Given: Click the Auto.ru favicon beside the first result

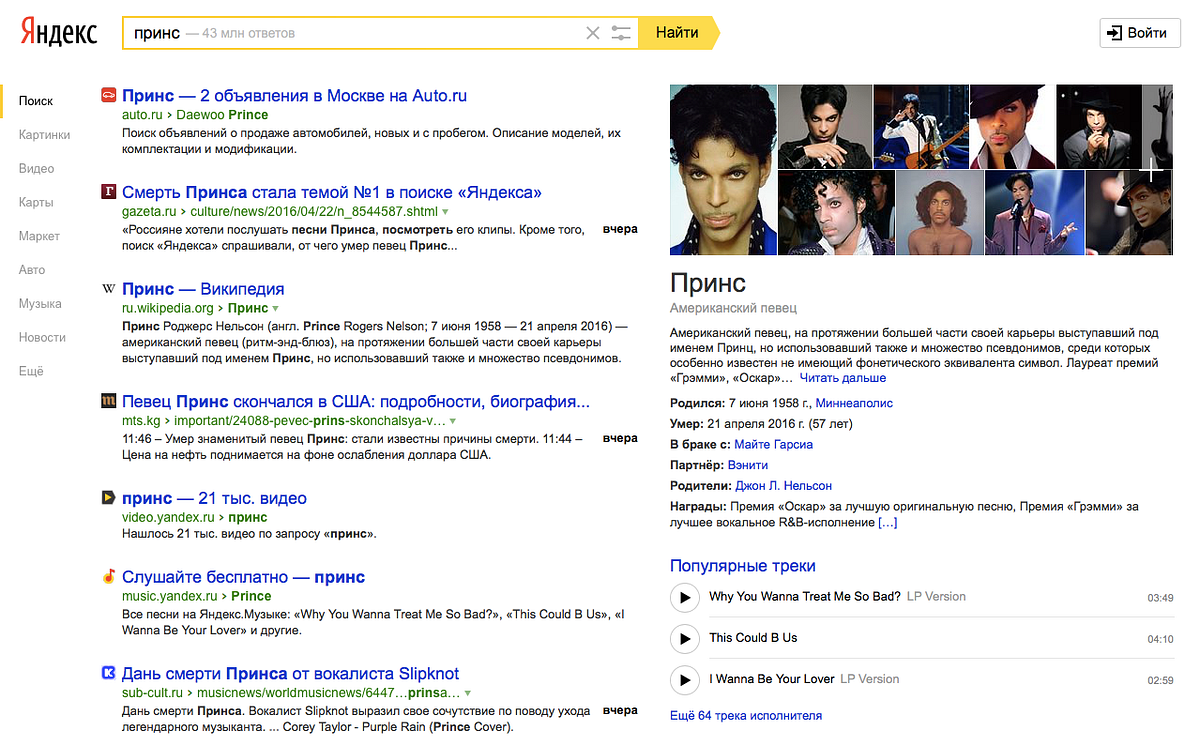Looking at the screenshot, I should point(109,96).
